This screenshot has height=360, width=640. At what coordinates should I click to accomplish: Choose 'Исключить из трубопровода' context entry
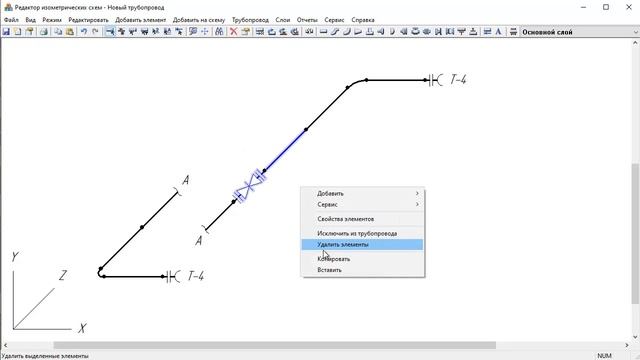click(362, 233)
